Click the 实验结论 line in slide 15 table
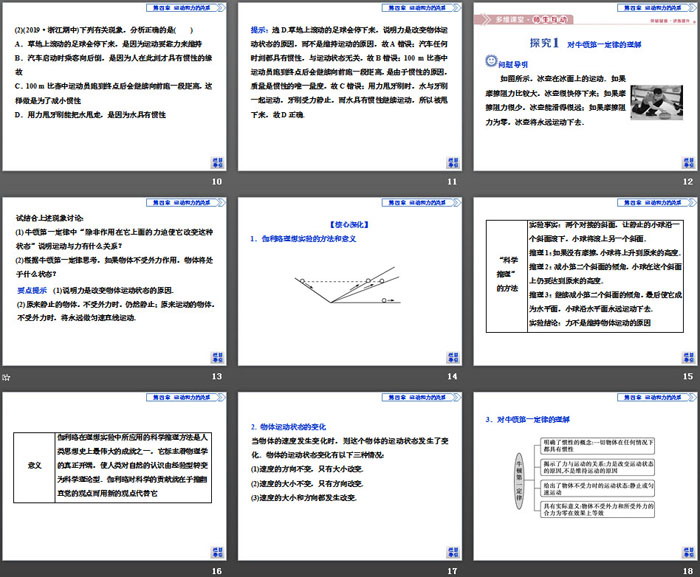700x577 pixels. pyautogui.click(x=590, y=323)
